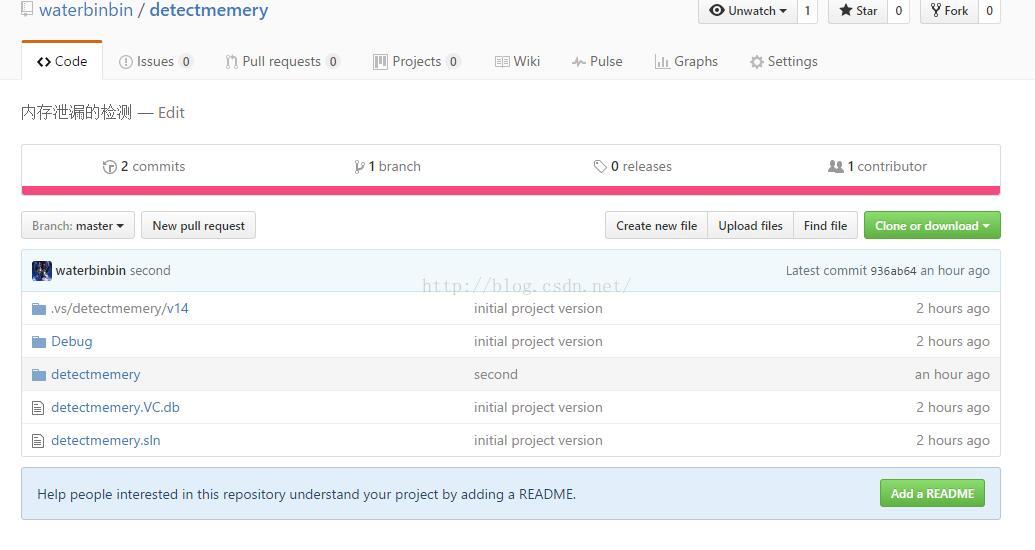Click the Settings gear icon
Screen dimensions: 1035x550
point(757,62)
